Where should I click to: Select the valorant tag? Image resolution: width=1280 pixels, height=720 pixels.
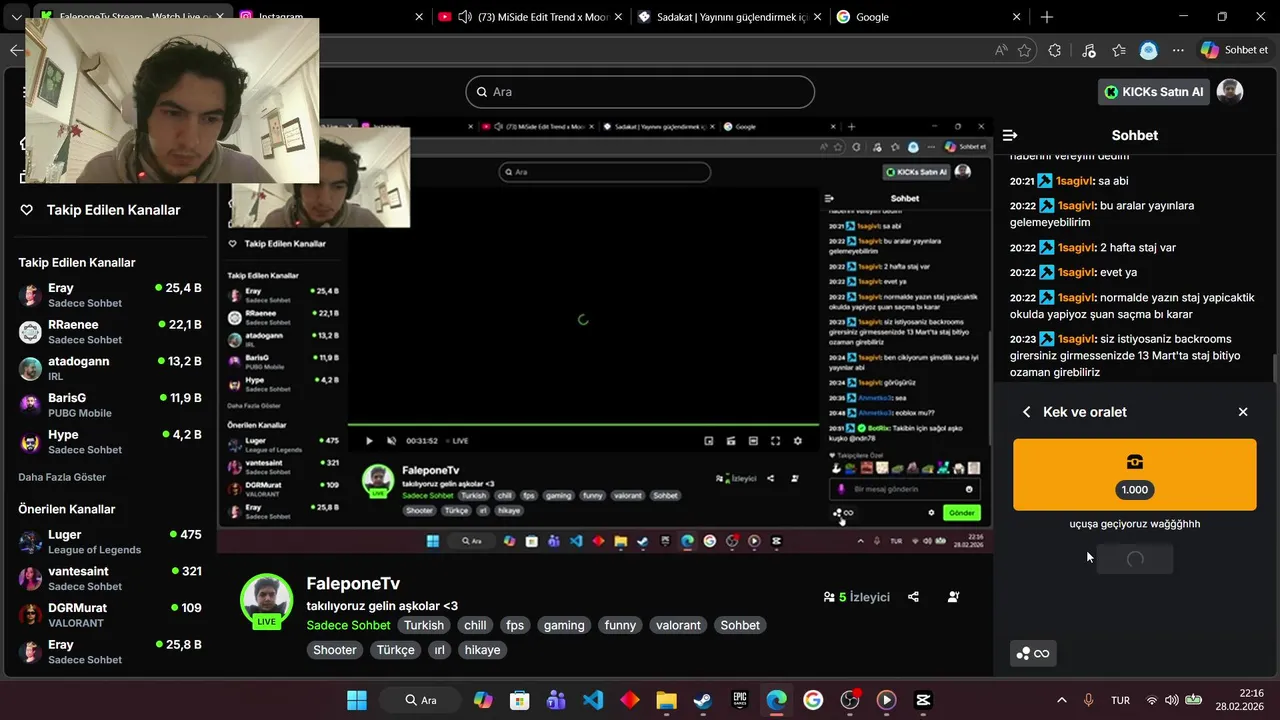pos(679,625)
